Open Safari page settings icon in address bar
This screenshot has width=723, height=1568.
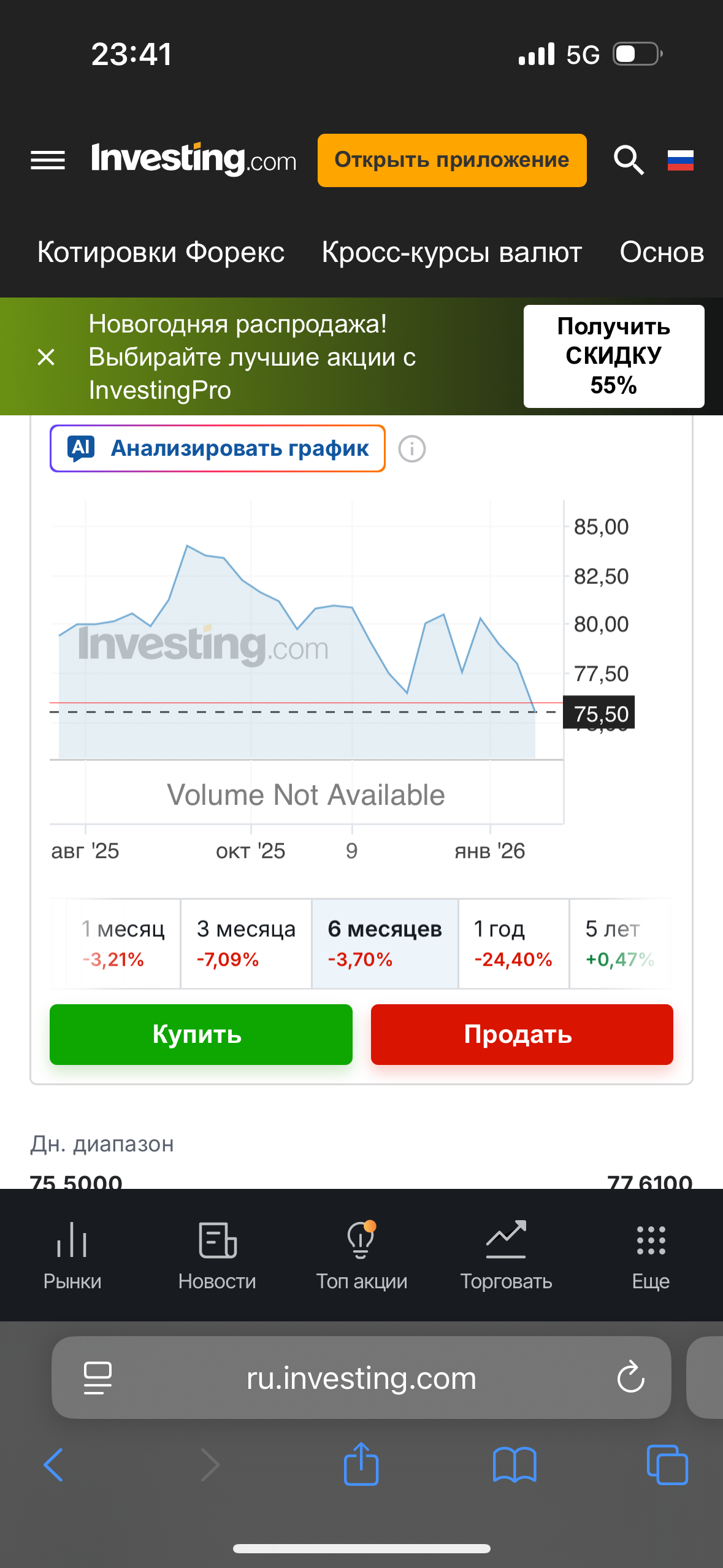click(x=98, y=1378)
